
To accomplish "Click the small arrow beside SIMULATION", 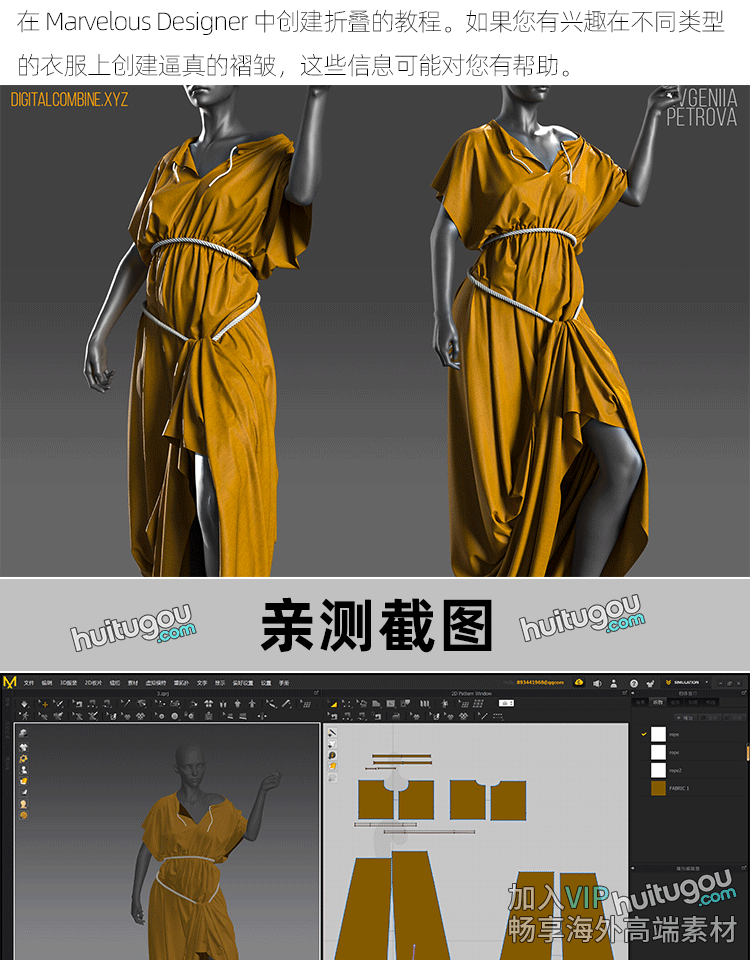I will point(707,683).
